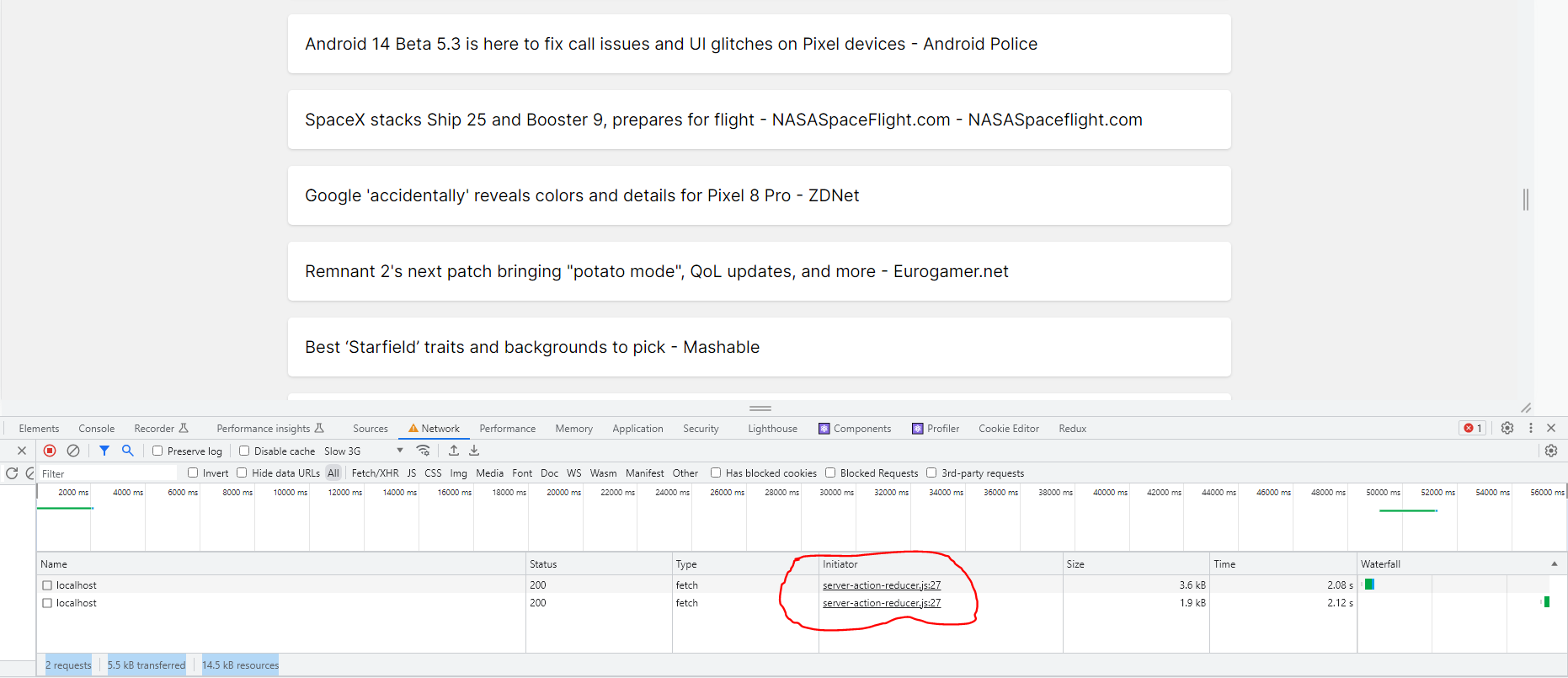Check Has blocked cookies
This screenshot has height=678, width=1568.
click(x=716, y=472)
